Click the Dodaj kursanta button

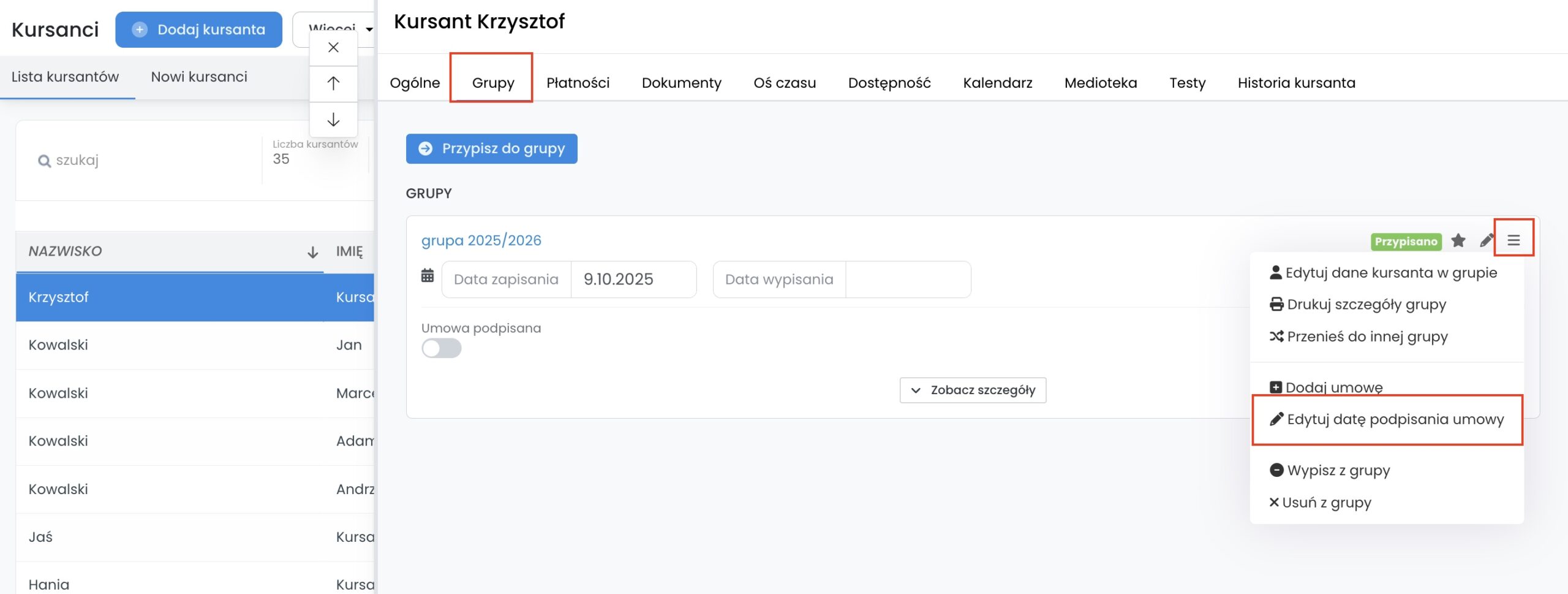tap(198, 29)
